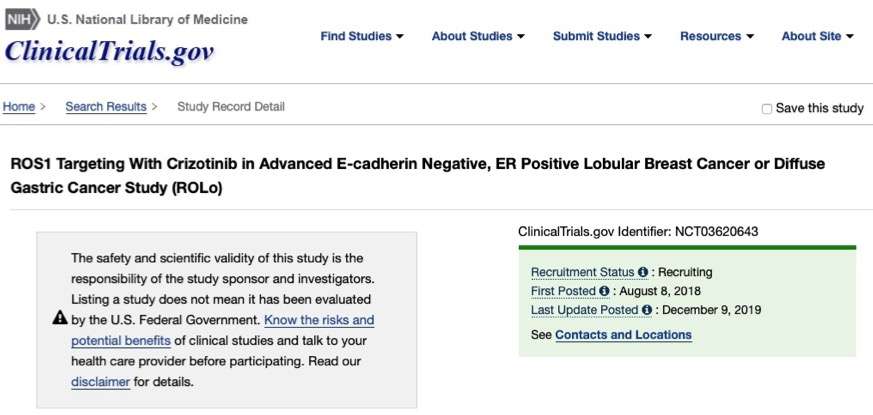Viewport: 873px width, 415px height.
Task: Click the warning triangle icon
Action: (59, 319)
